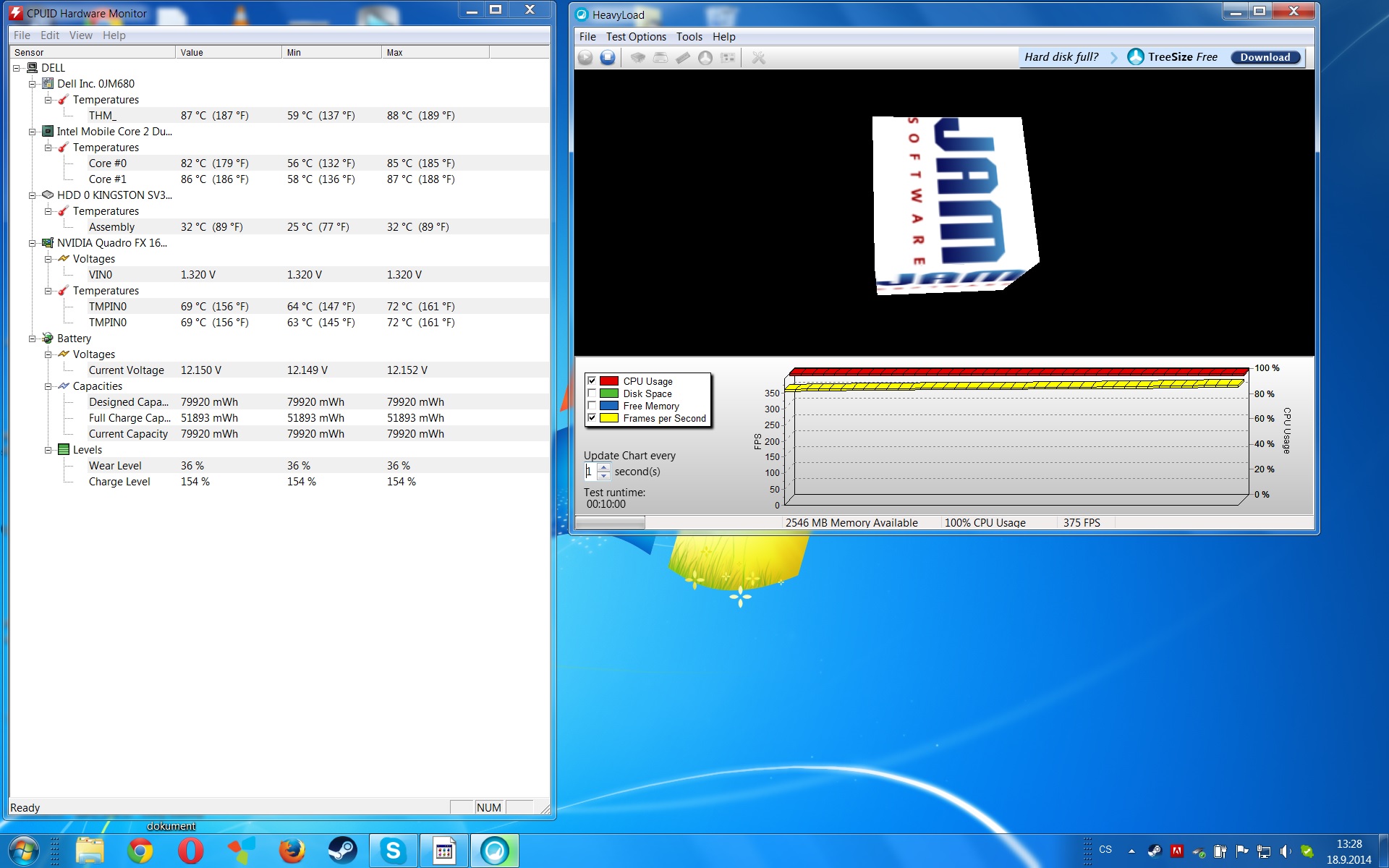Click the hard disk stress icon
This screenshot has height=868, width=1389.
(x=660, y=58)
